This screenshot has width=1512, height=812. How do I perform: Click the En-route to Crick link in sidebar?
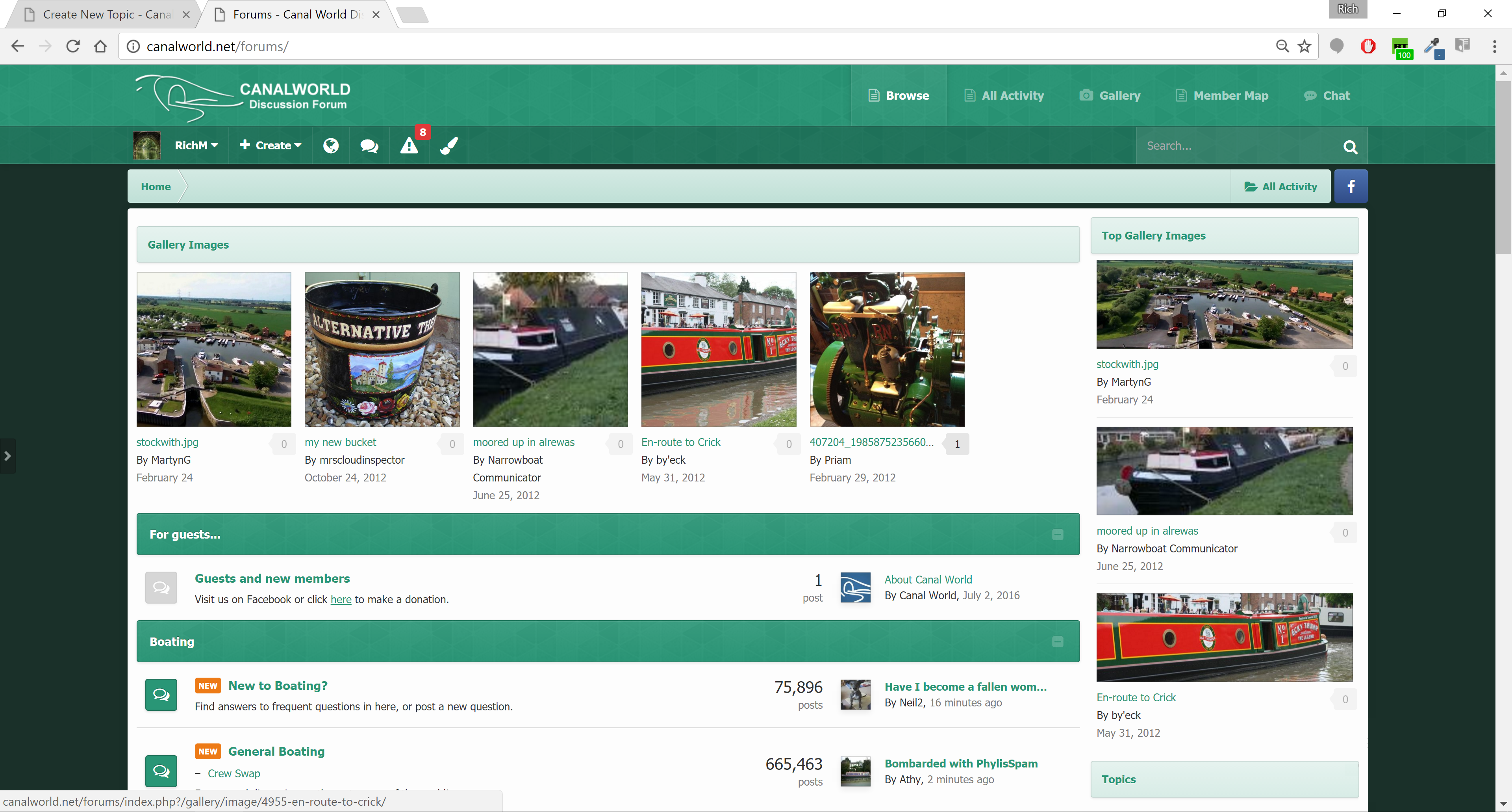pyautogui.click(x=1136, y=697)
